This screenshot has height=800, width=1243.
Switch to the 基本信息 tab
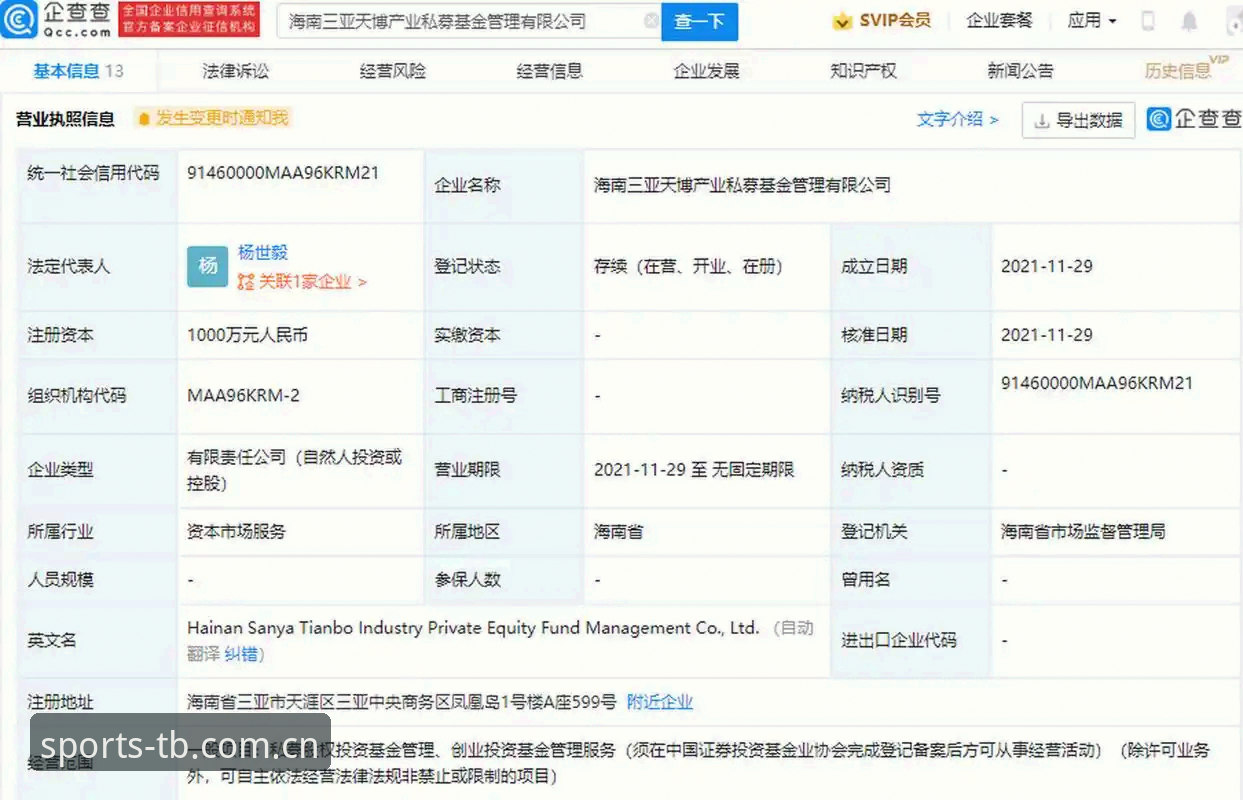[78, 71]
